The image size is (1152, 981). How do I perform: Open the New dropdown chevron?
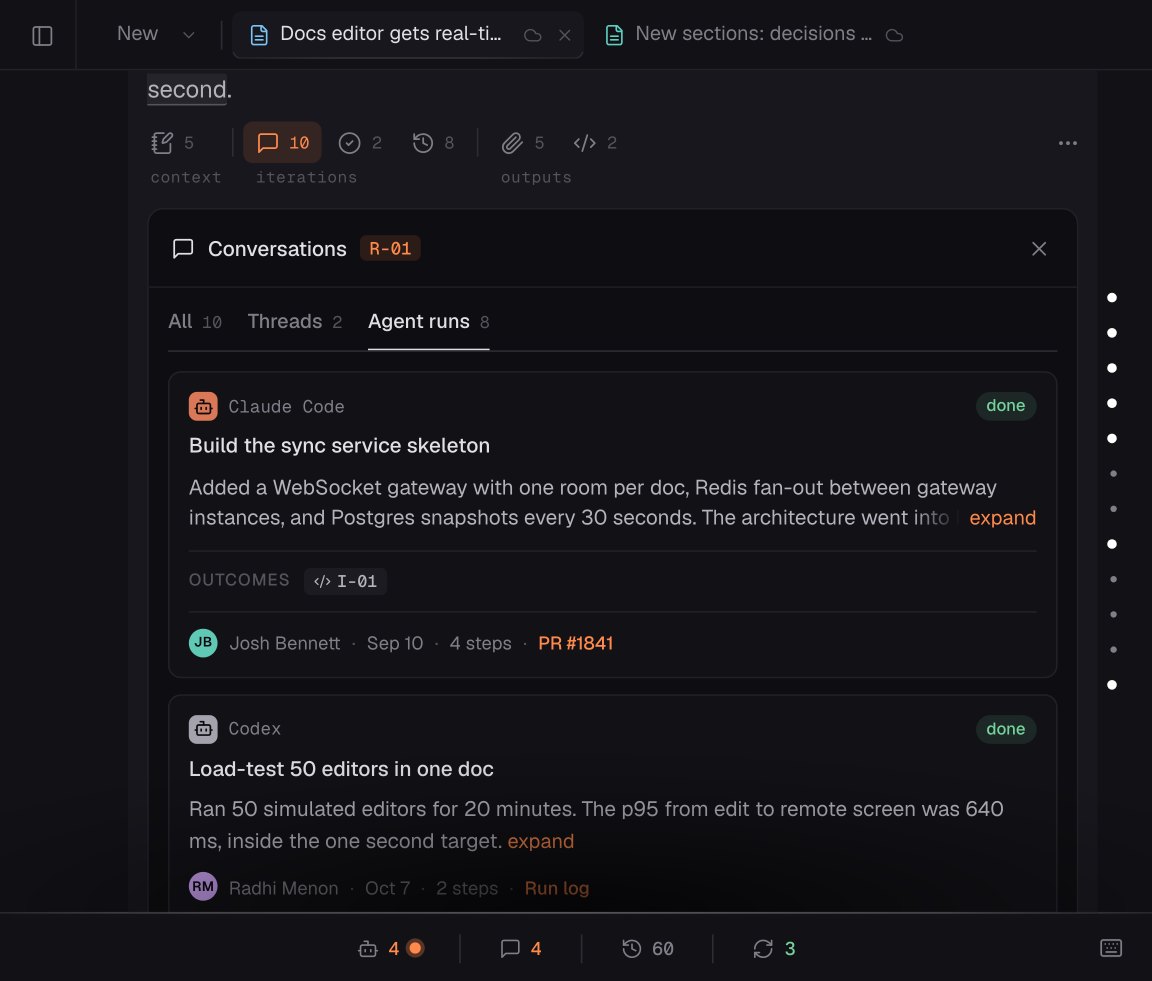click(189, 35)
